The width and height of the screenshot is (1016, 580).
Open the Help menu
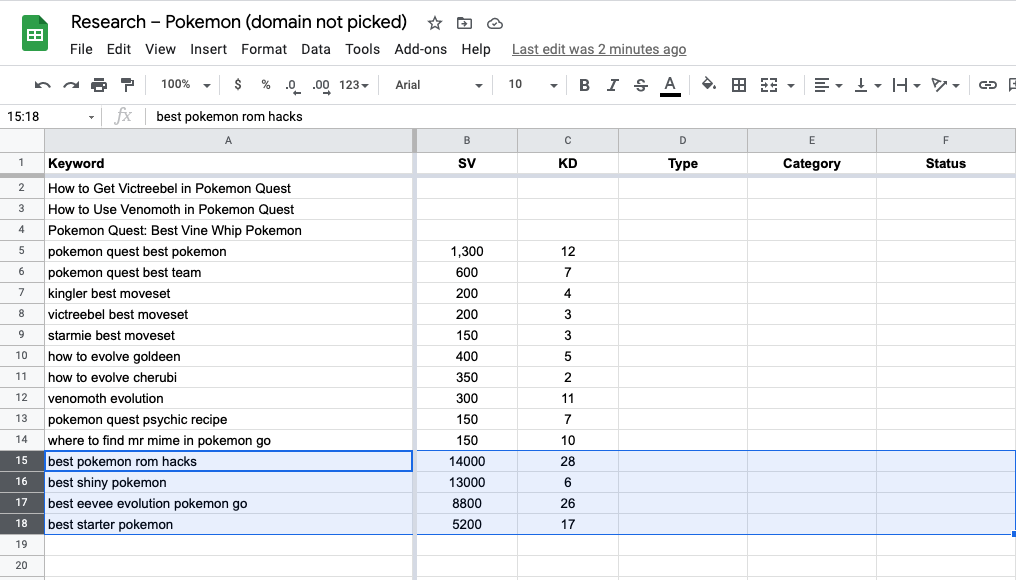[x=476, y=49]
